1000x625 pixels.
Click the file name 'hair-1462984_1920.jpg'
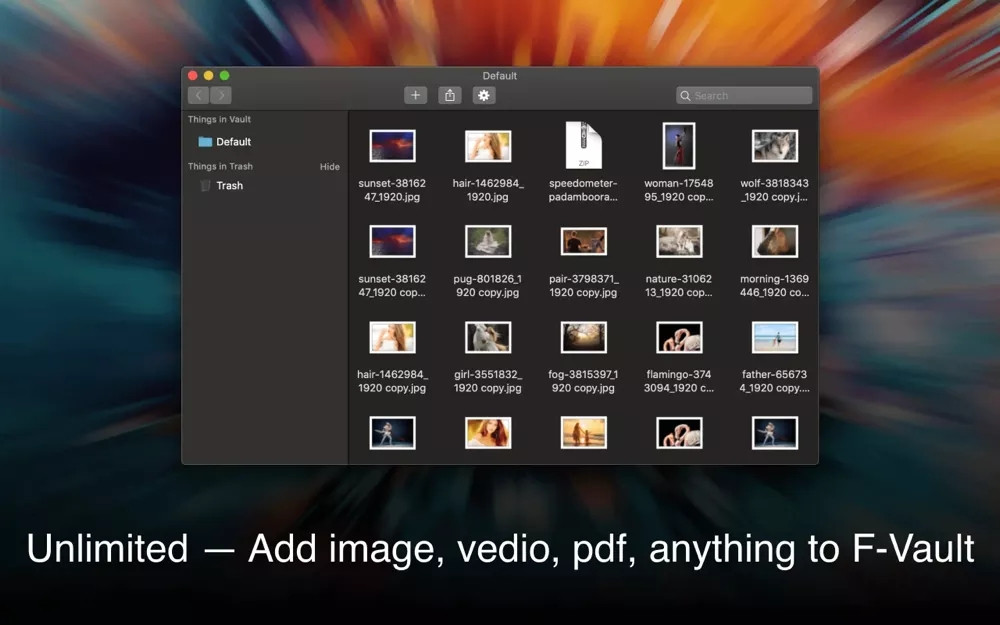(488, 190)
